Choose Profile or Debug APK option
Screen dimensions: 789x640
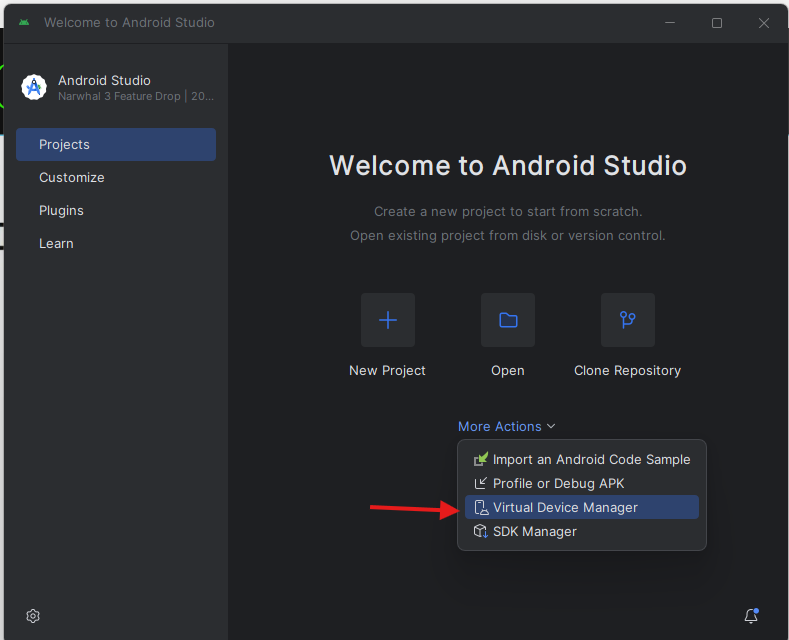(558, 484)
